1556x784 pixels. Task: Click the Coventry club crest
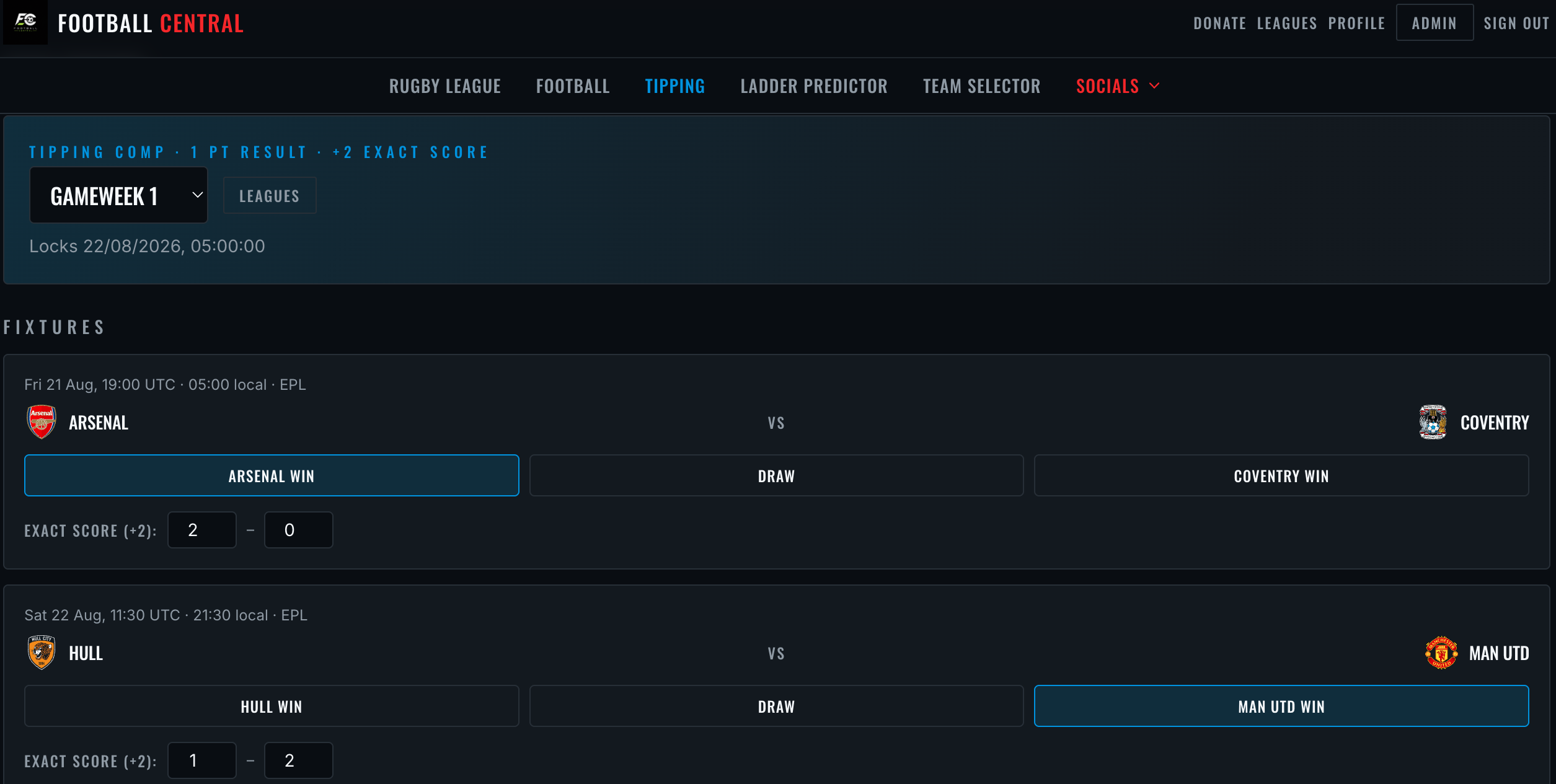pyautogui.click(x=1433, y=422)
